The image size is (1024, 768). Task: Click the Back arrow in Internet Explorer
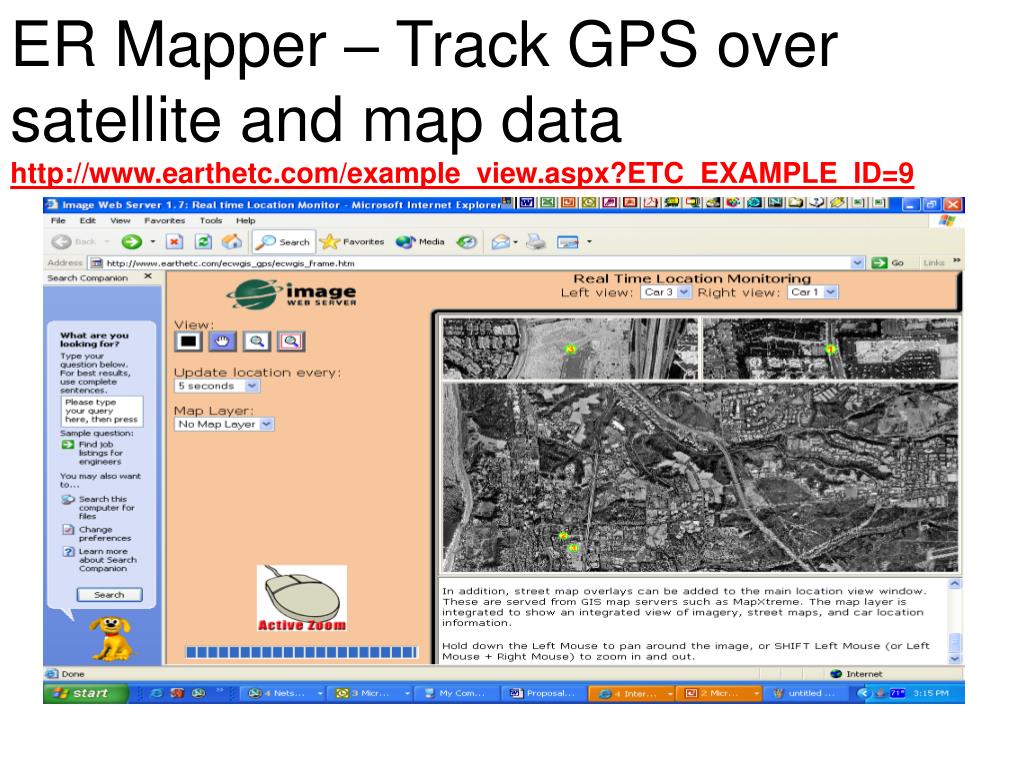click(x=62, y=242)
